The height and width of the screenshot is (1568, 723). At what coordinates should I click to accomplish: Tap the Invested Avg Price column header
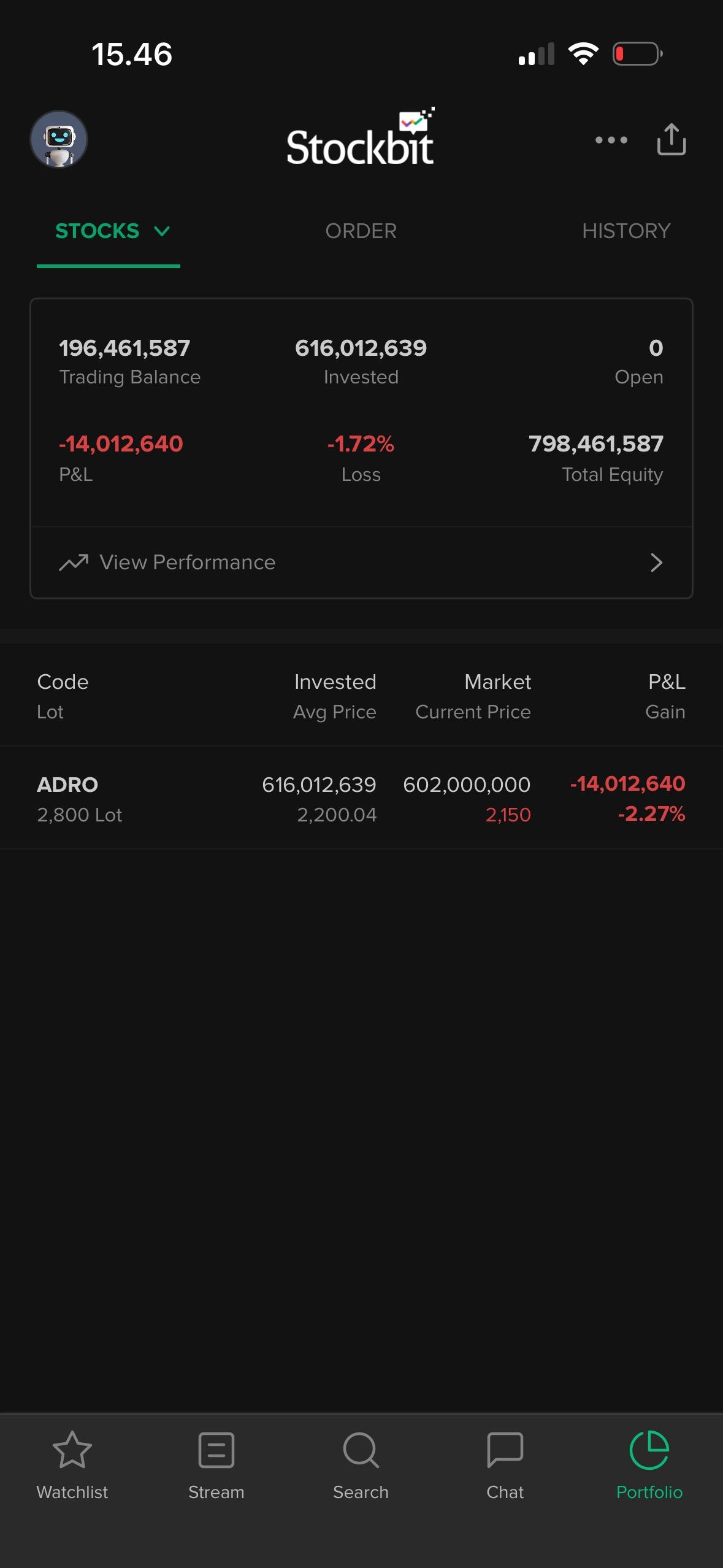click(335, 696)
